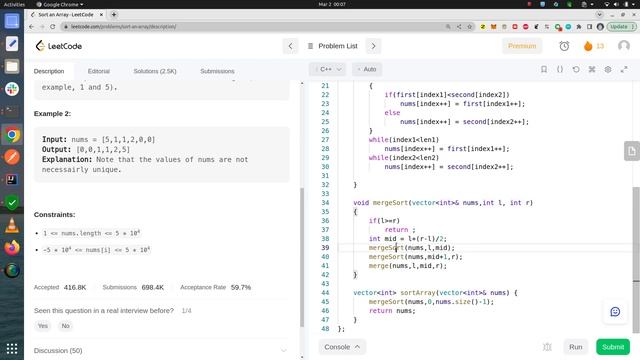Open Activities overview
This screenshot has width=640, height=360.
tap(14, 4)
